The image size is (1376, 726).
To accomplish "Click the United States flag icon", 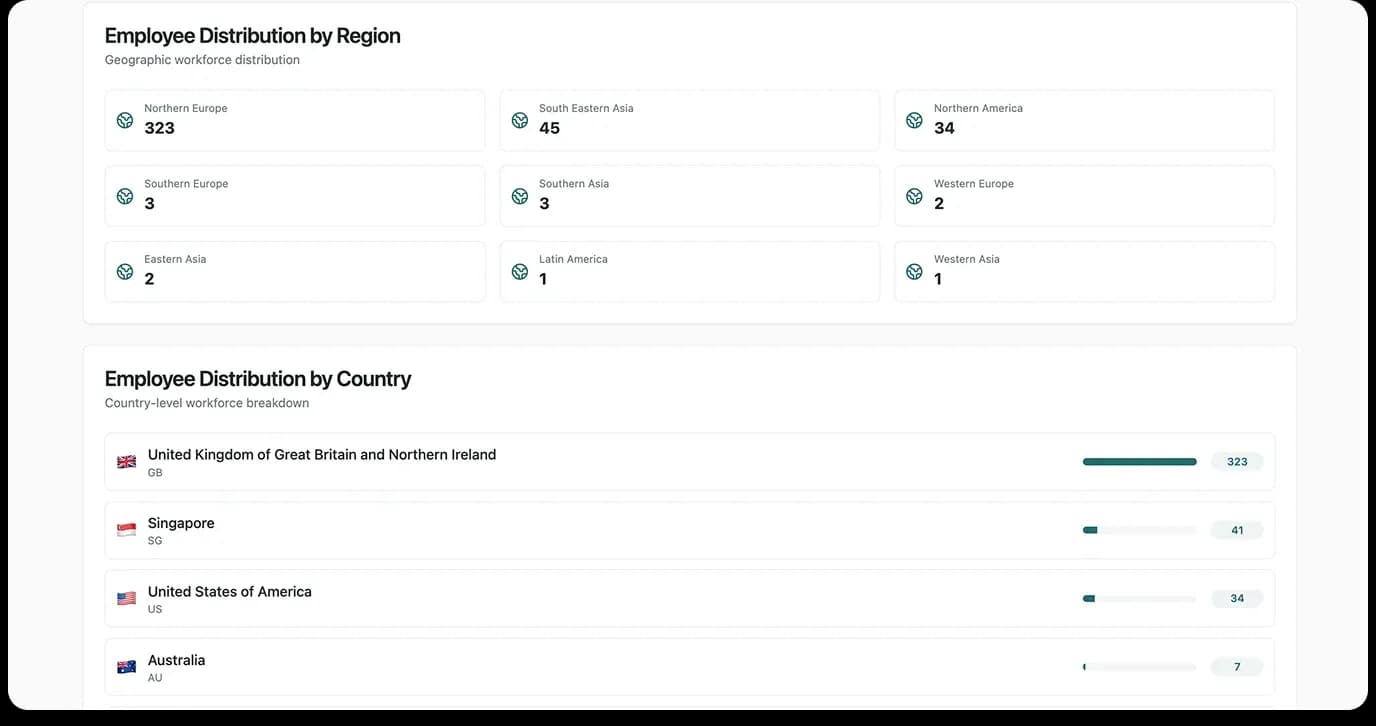I will pos(127,599).
